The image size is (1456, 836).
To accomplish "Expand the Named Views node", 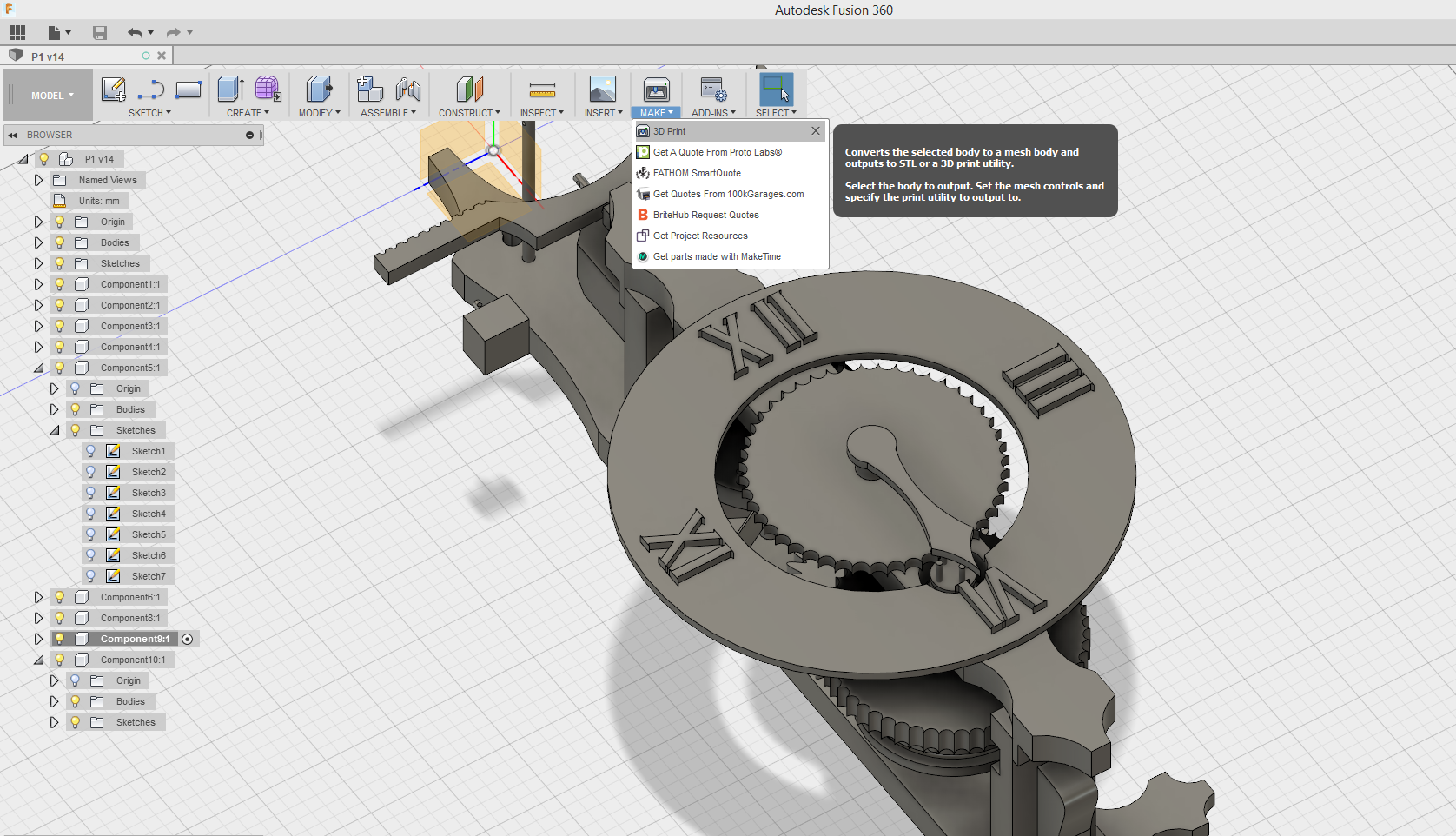I will [x=38, y=180].
